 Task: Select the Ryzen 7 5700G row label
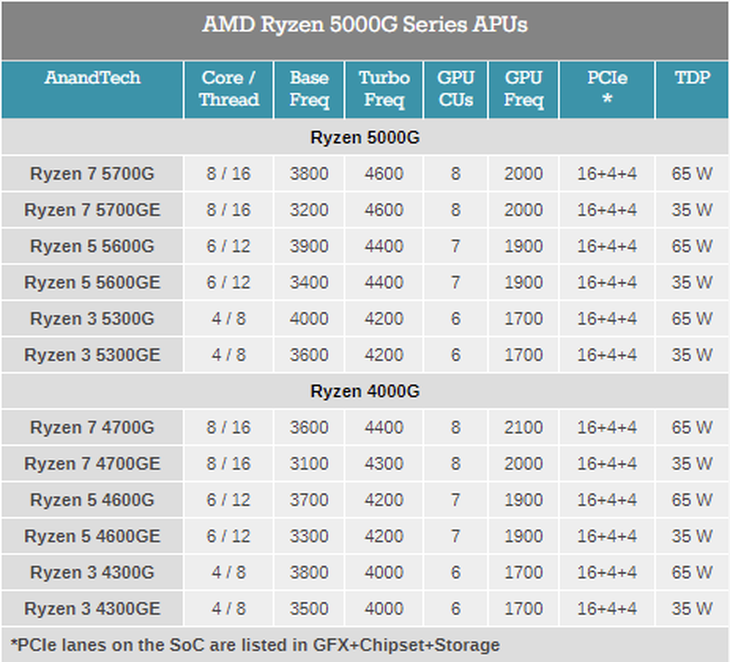point(92,174)
